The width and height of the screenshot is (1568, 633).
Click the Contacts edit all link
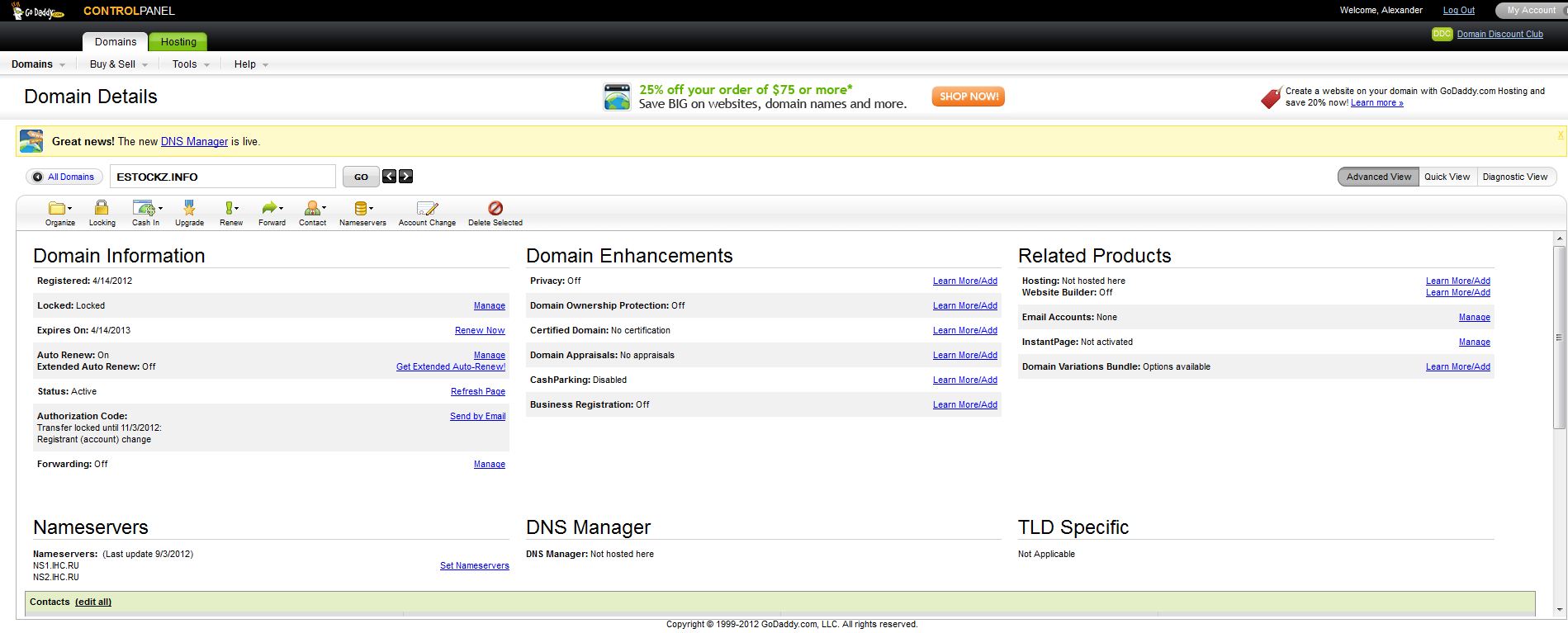93,602
